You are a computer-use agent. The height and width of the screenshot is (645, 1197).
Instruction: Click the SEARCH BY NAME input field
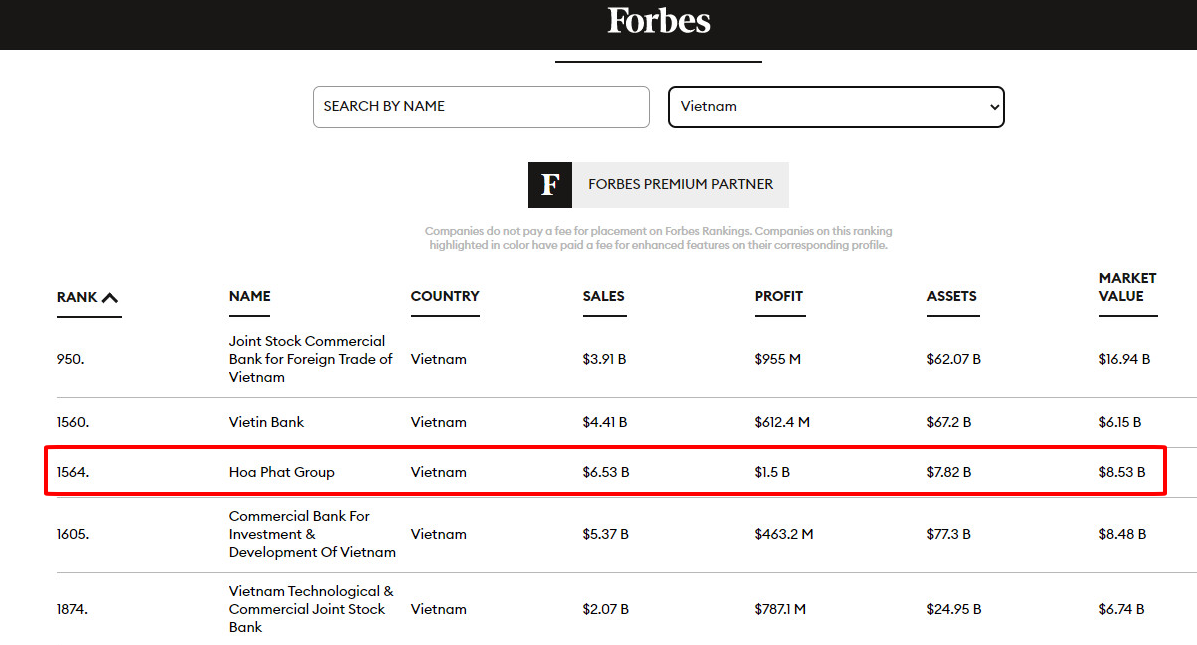[x=481, y=107]
